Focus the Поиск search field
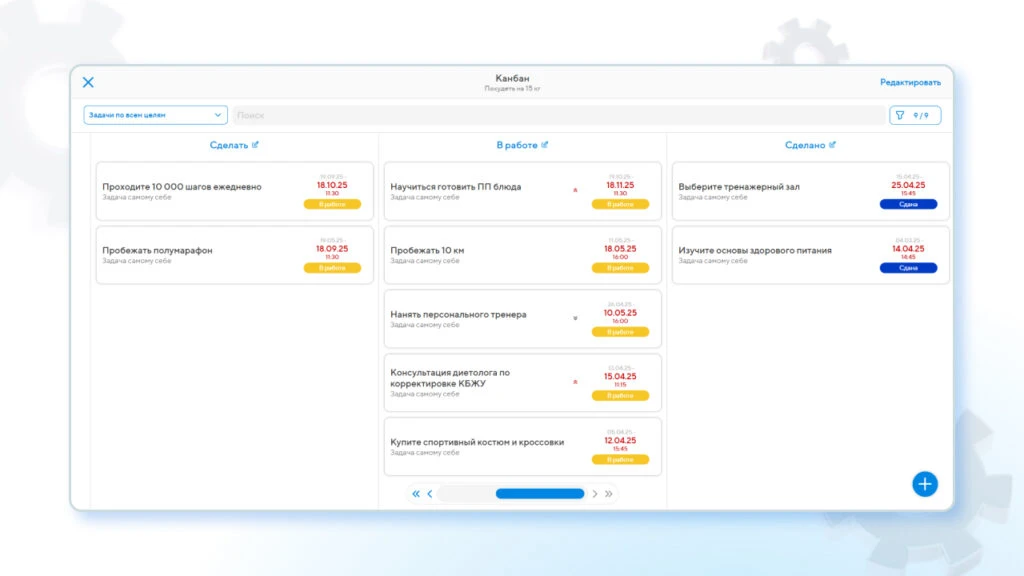The height and width of the screenshot is (576, 1024). tap(559, 115)
